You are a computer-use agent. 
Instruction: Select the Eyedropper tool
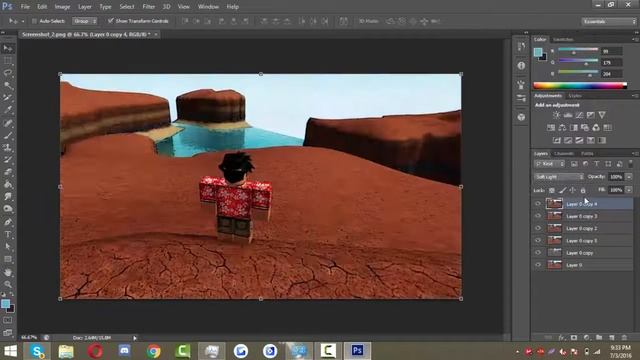tap(8, 110)
